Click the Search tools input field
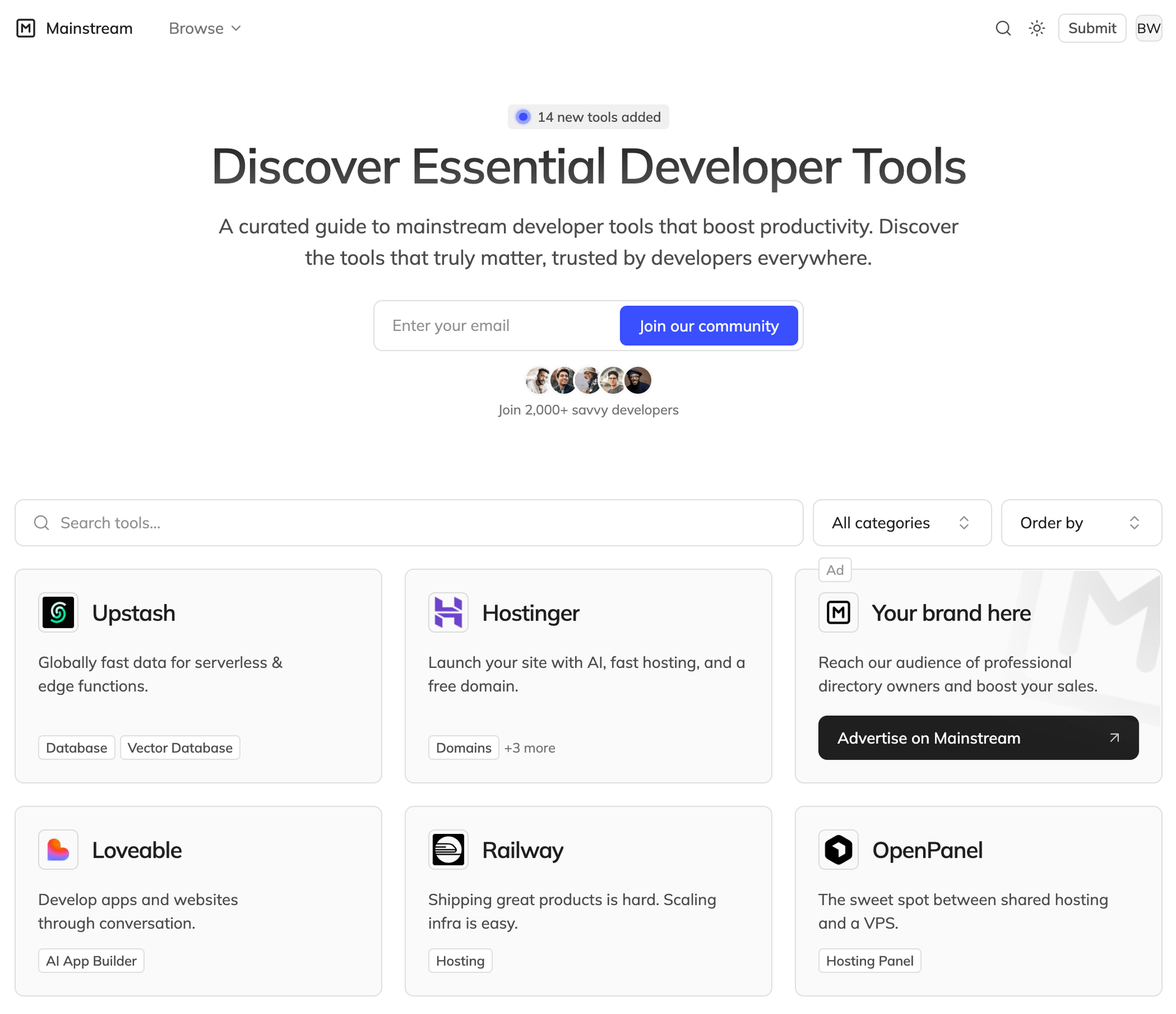 [417, 523]
